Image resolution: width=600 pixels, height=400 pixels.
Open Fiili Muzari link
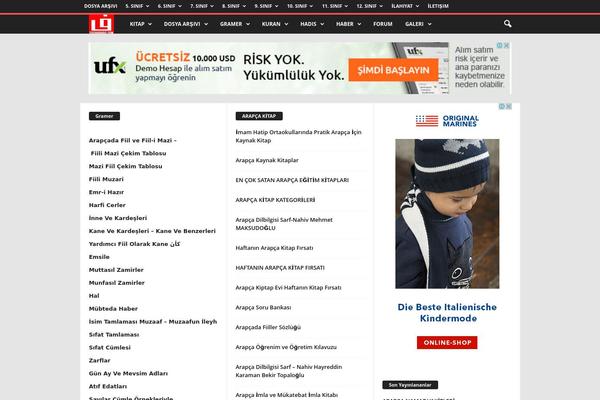click(x=106, y=179)
